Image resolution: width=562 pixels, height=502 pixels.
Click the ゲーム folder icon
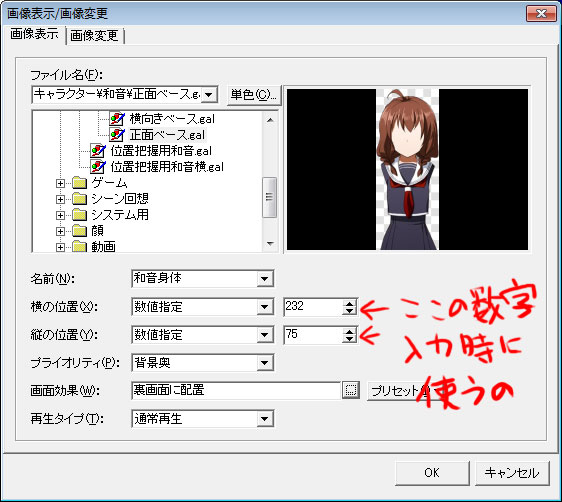pyautogui.click(x=80, y=183)
